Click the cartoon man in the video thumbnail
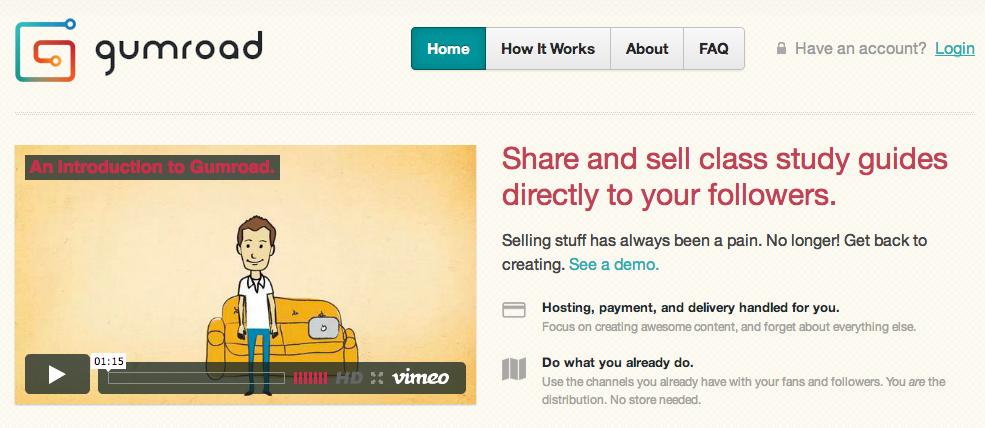Screen dimensions: 985x428 point(256,305)
